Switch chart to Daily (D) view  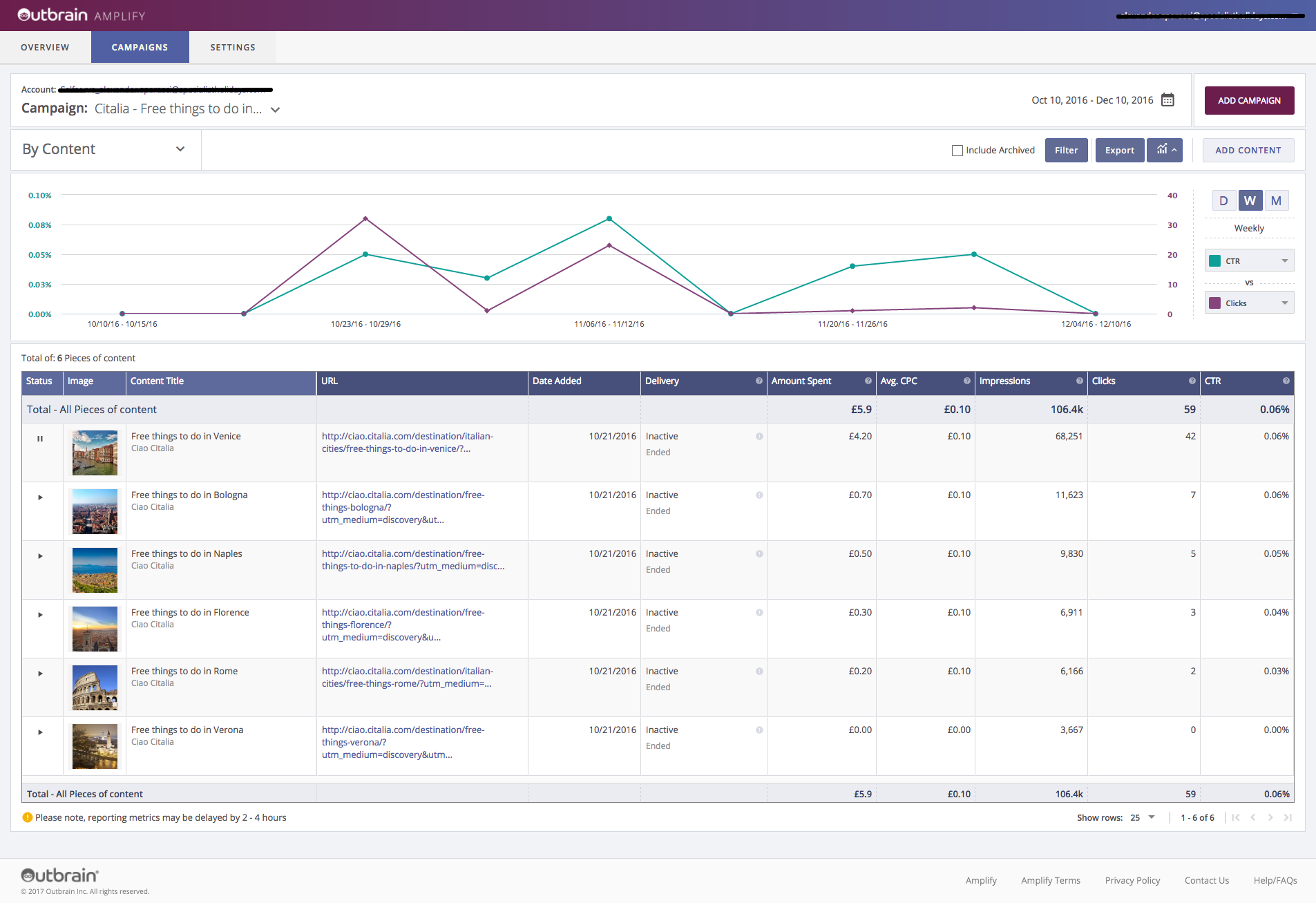(1223, 201)
